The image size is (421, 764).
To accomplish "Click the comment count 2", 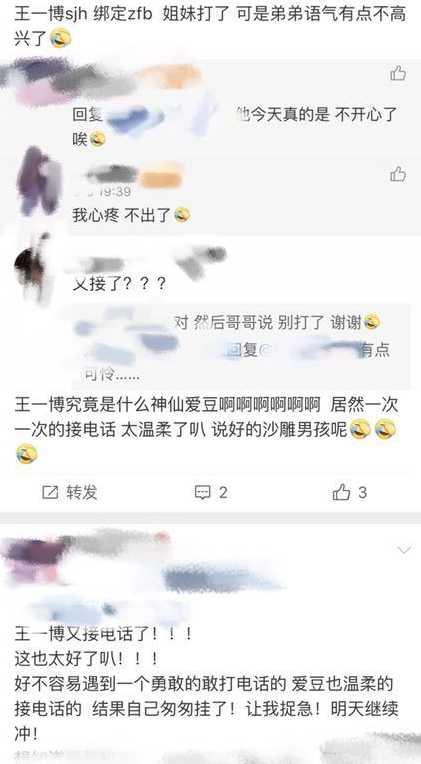I will [223, 493].
